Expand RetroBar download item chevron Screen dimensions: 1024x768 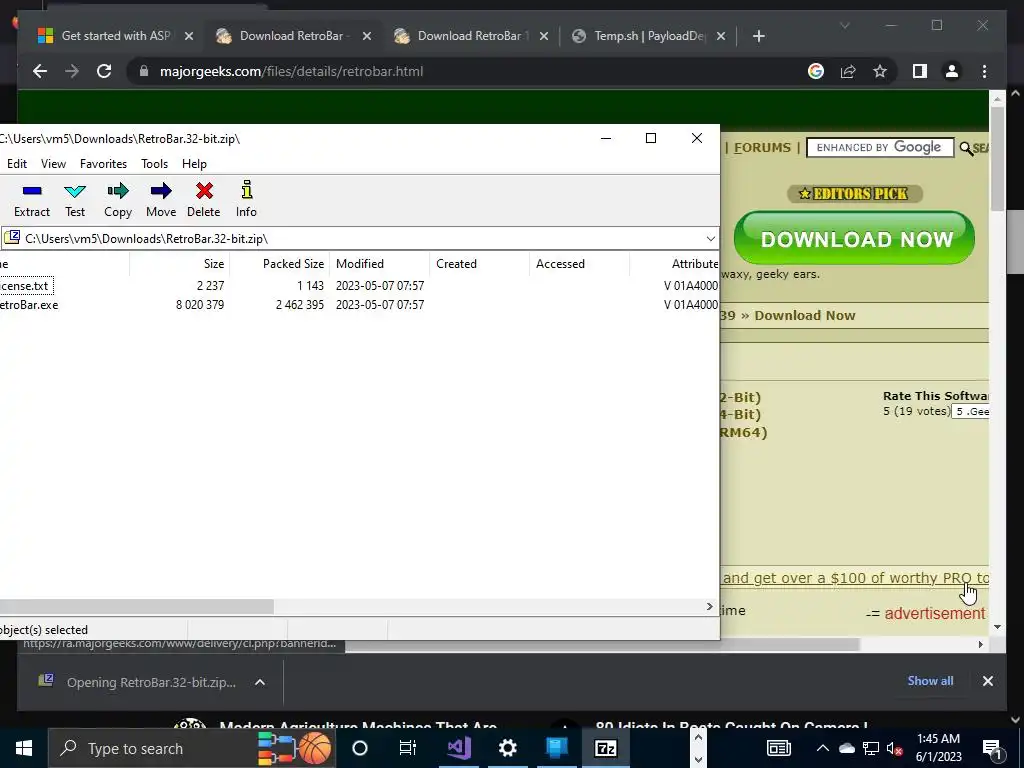pos(259,682)
